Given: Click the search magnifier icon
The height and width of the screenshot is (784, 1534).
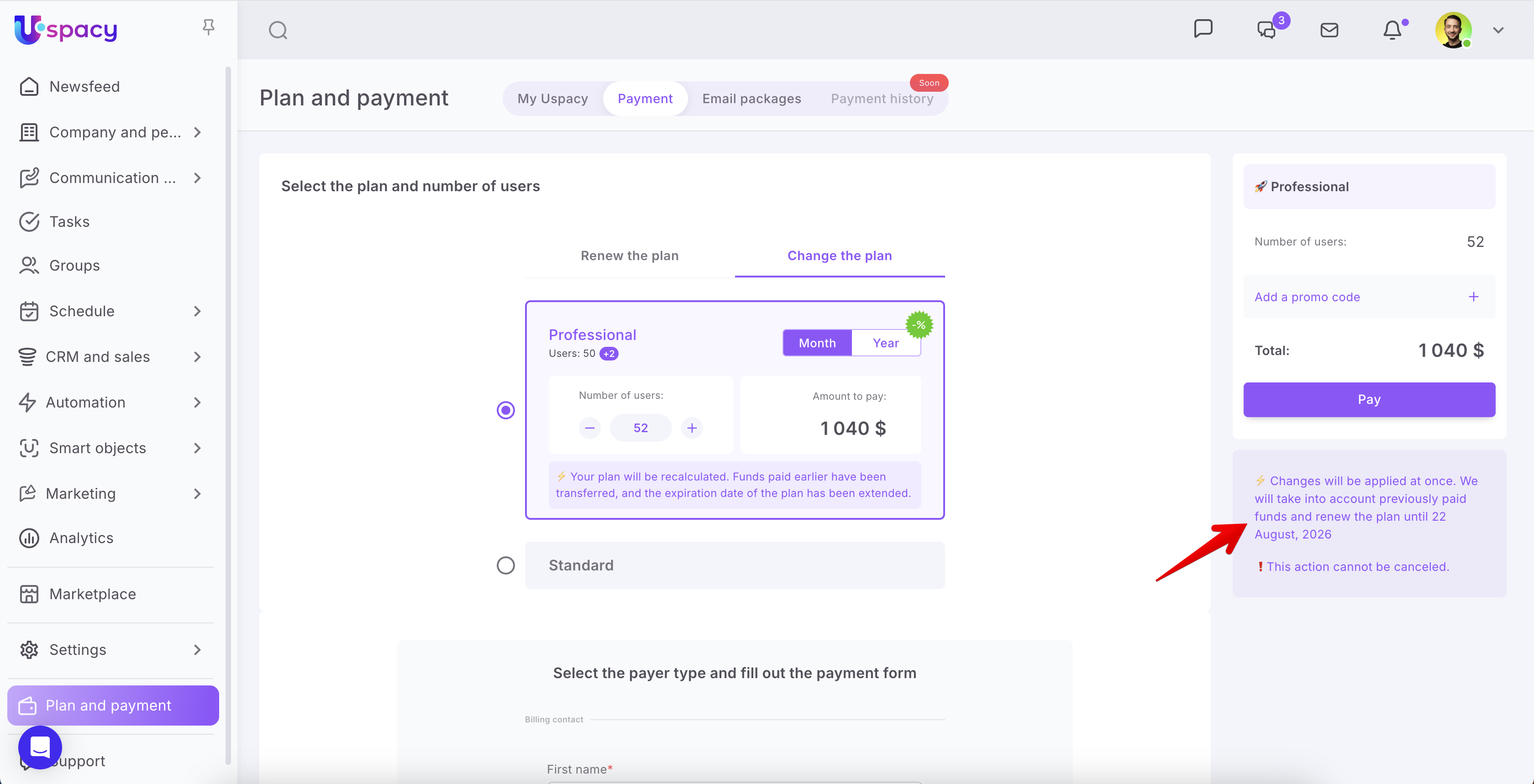Looking at the screenshot, I should [278, 30].
